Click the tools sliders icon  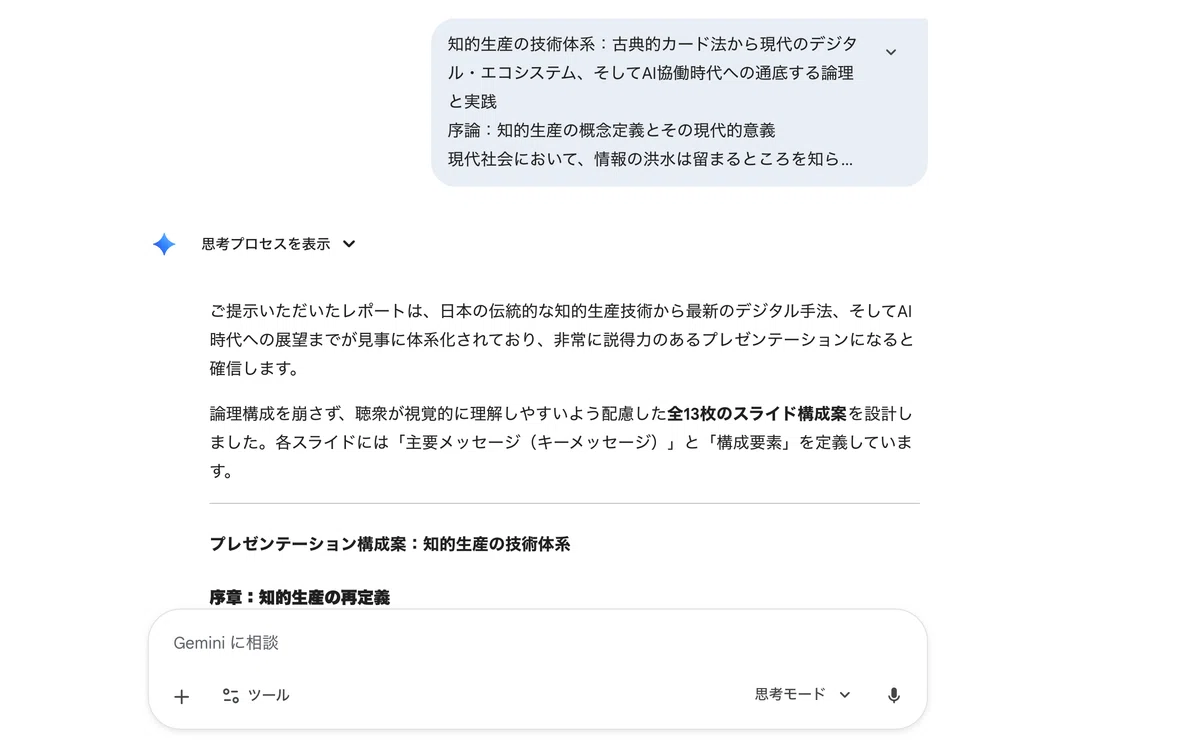tap(231, 695)
